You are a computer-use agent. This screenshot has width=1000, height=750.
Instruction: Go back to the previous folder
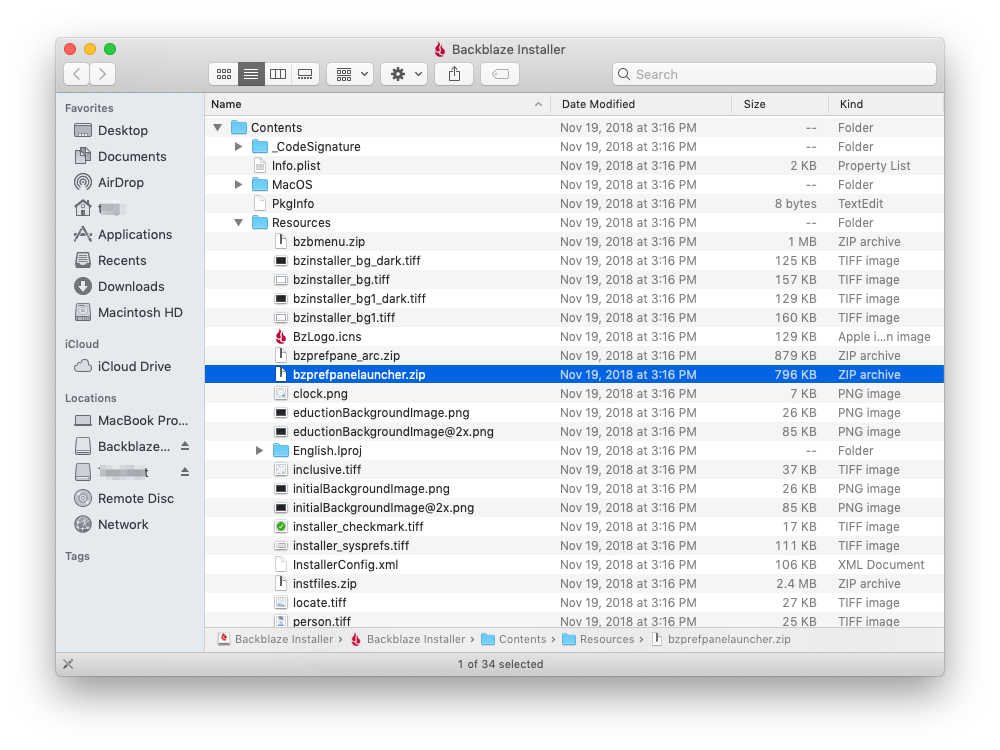[x=77, y=74]
